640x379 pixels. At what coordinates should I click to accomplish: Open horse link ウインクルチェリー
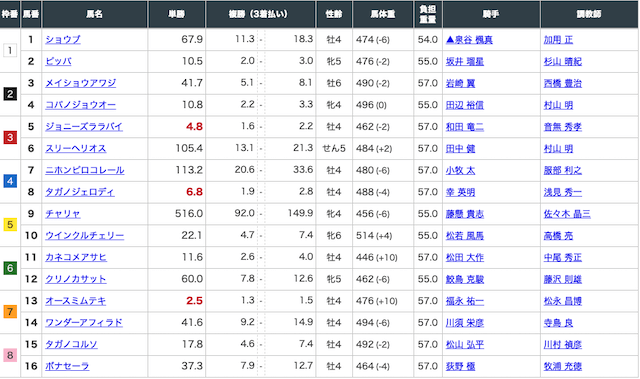[x=84, y=235]
